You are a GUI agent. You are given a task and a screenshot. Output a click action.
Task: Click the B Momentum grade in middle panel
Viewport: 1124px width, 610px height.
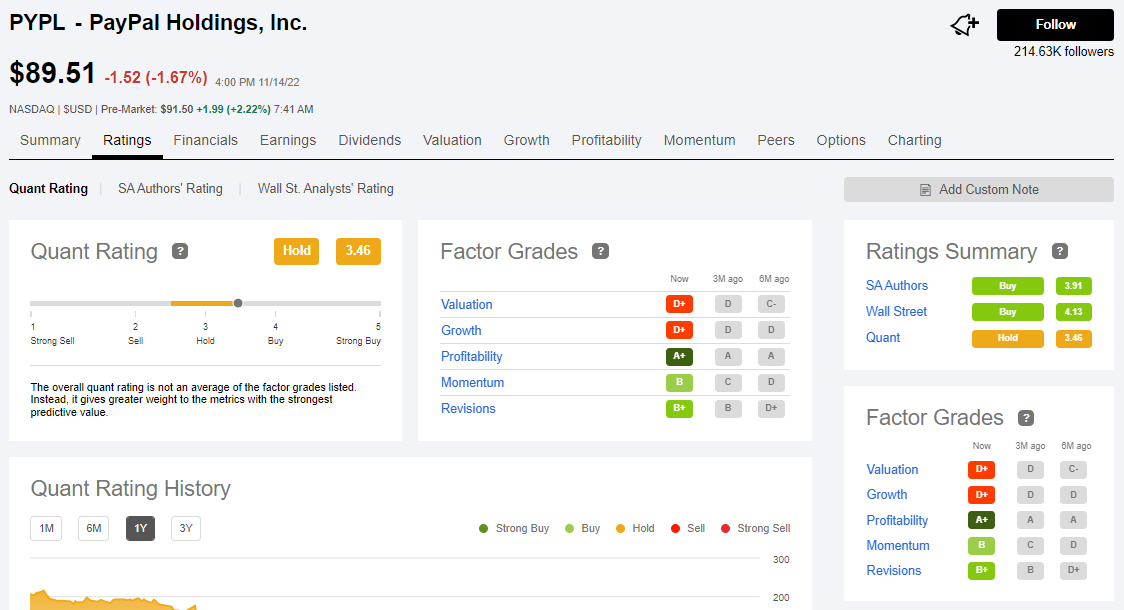point(680,382)
